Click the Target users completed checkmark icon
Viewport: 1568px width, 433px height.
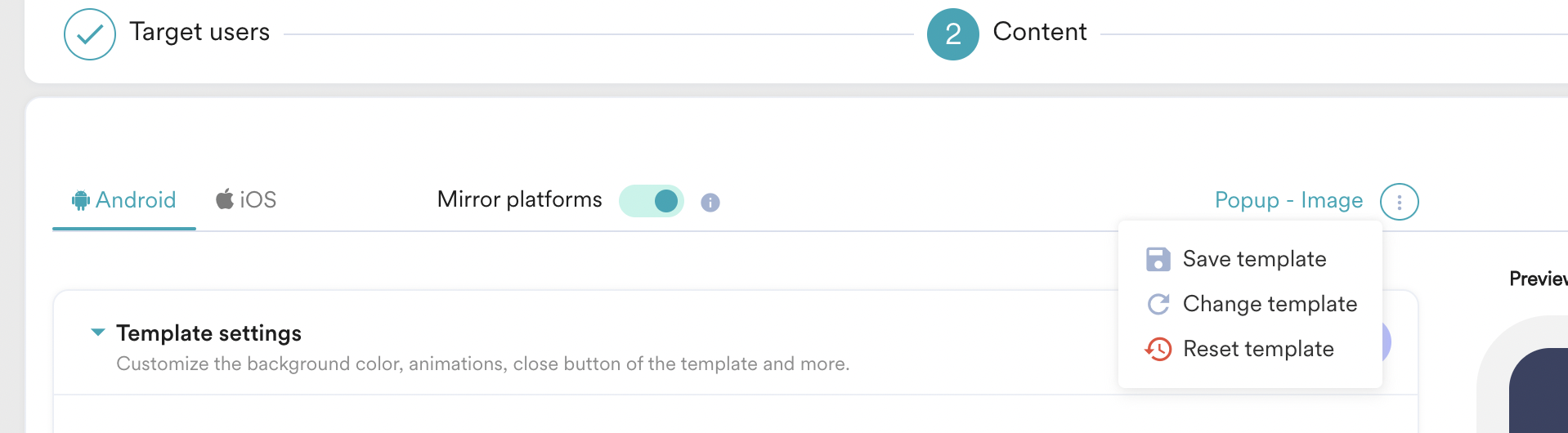(x=90, y=34)
